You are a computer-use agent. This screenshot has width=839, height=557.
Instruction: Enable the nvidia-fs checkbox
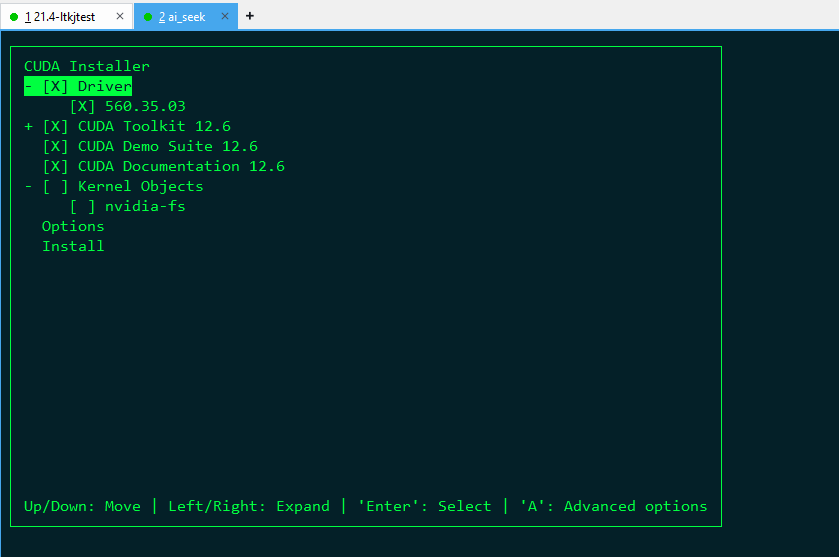point(82,207)
